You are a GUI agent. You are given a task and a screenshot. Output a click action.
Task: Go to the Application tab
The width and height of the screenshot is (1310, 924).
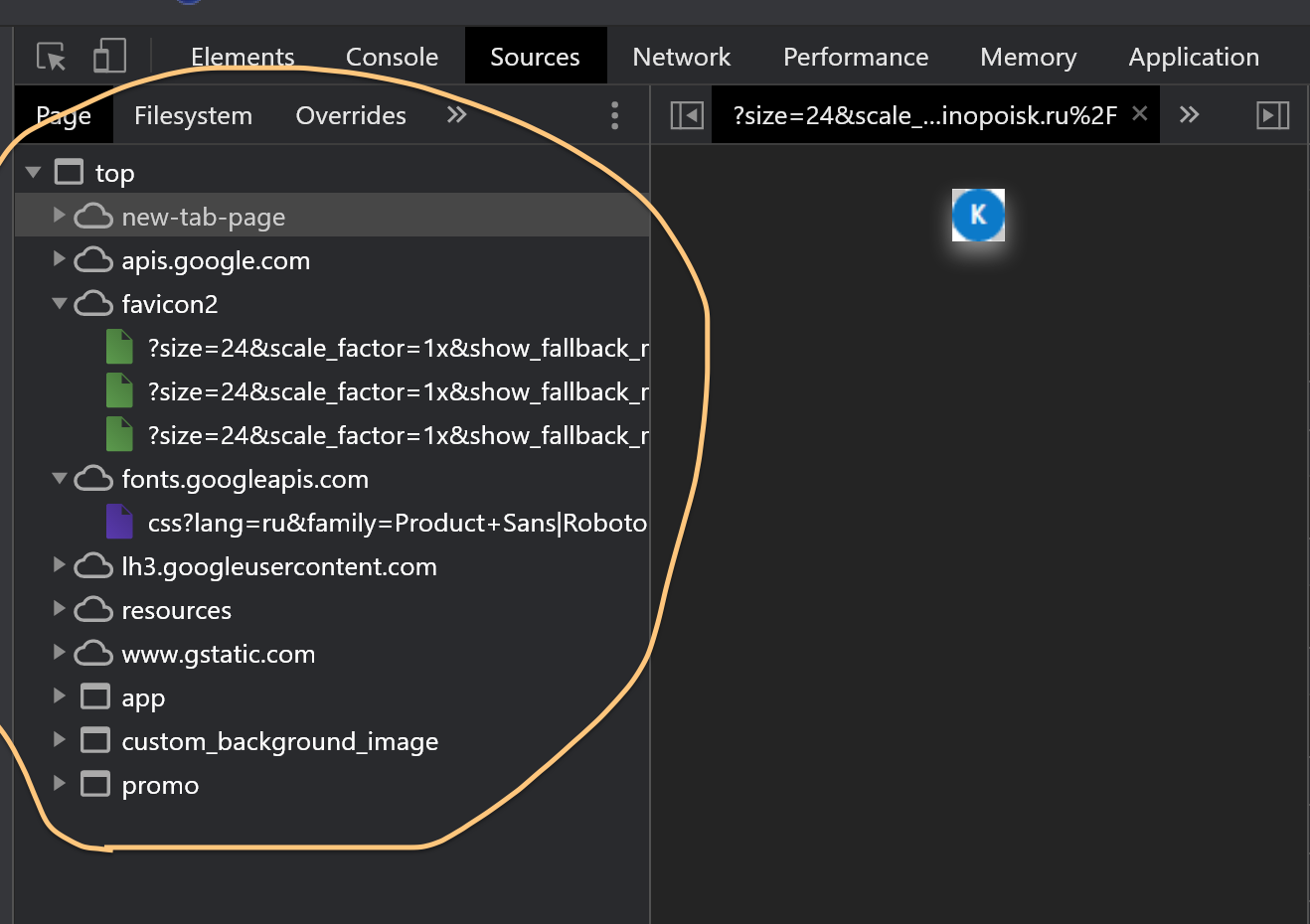click(1194, 57)
